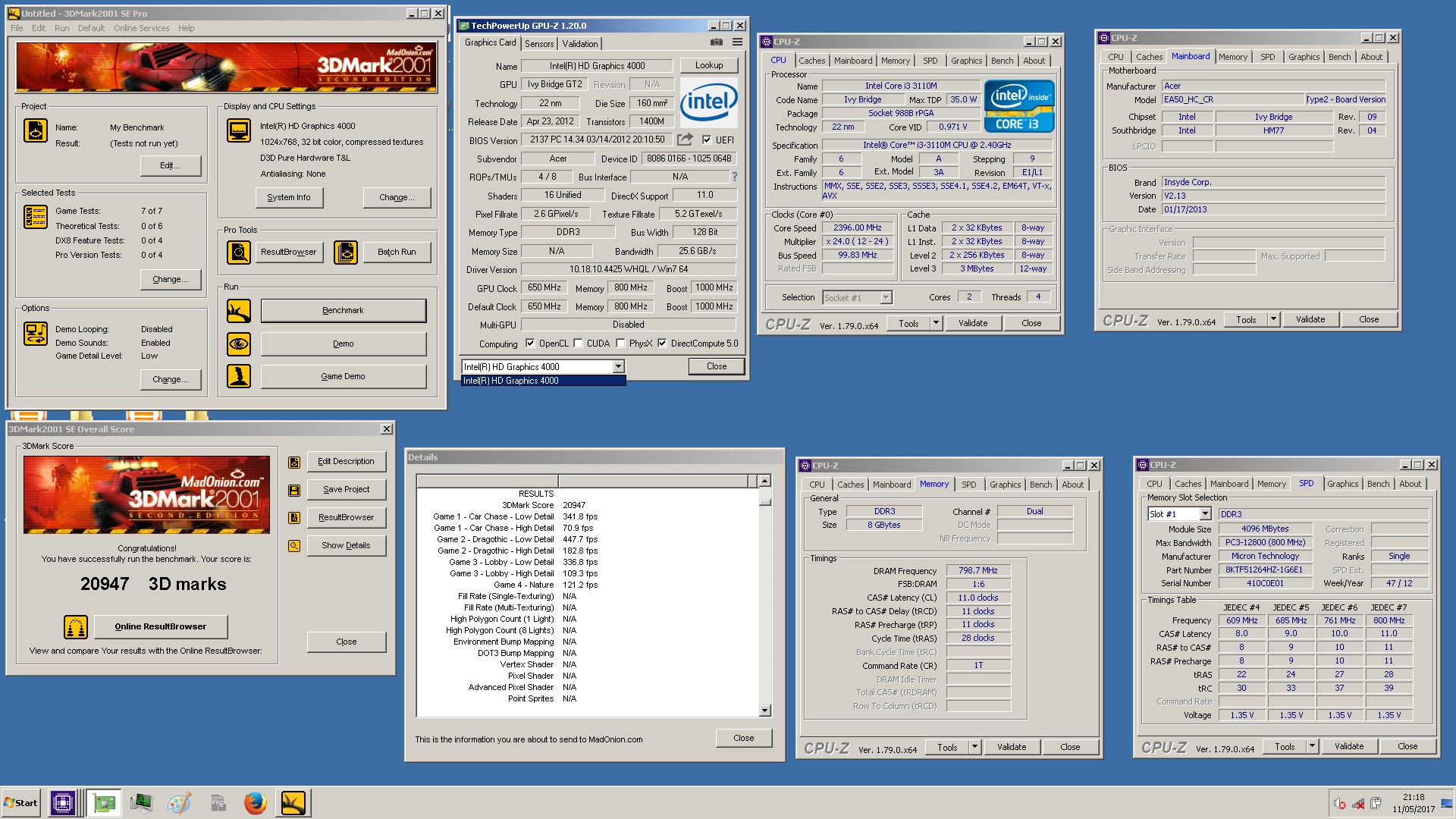Image resolution: width=1456 pixels, height=819 pixels.
Task: Click the ResultBrowser icon in Overall Score window
Action: [294, 518]
